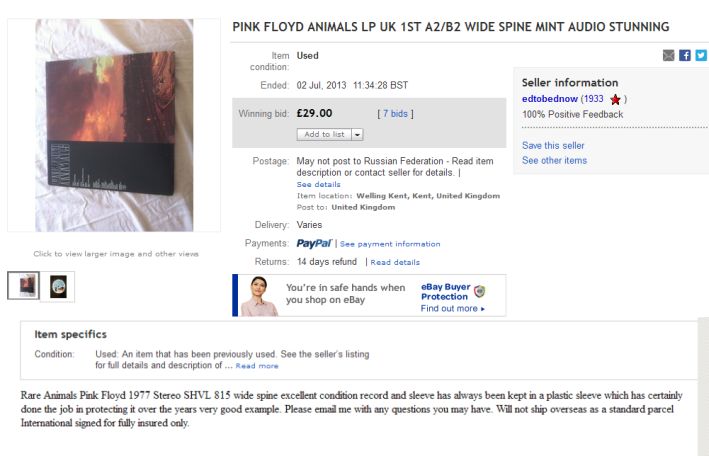Viewport: 709px width, 456px height.
Task: Open the 7 bids history link
Action: tap(395, 114)
